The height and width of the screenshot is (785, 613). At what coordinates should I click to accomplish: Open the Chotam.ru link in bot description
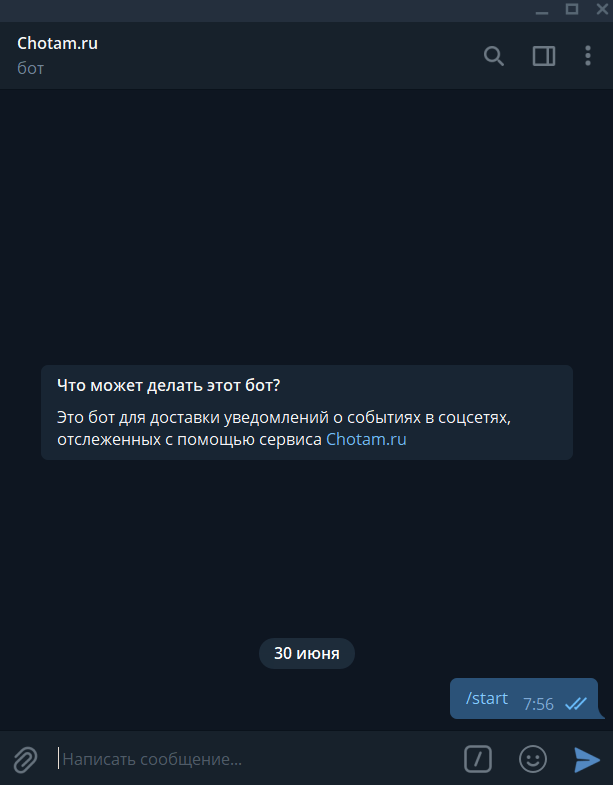click(x=366, y=439)
